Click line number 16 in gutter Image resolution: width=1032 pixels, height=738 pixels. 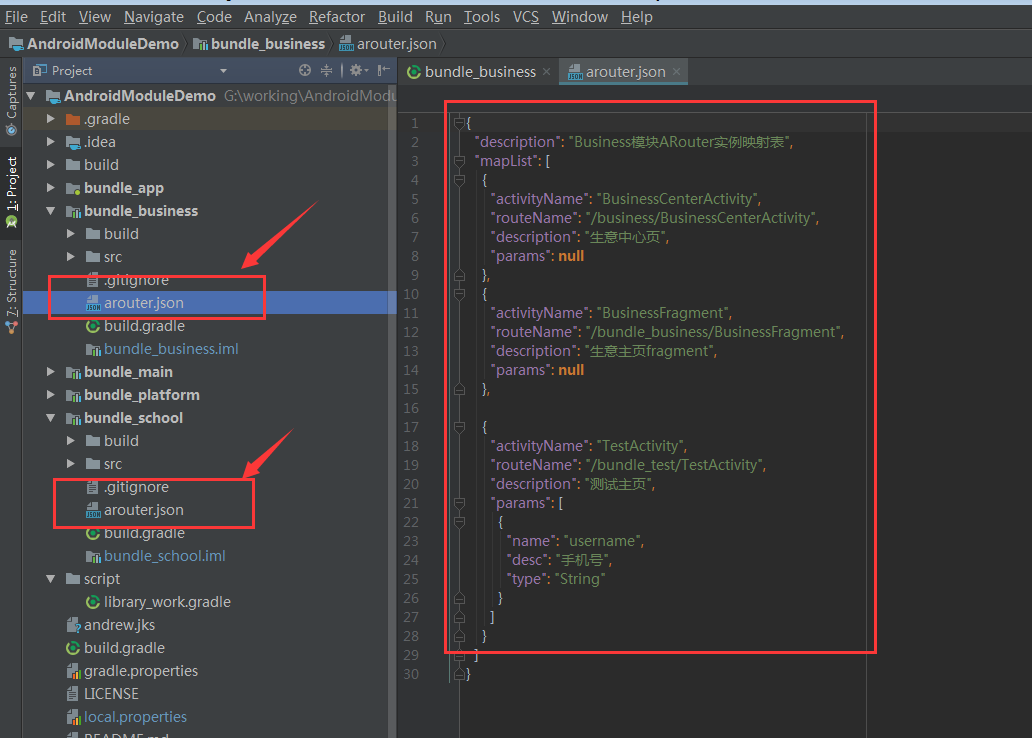pos(411,408)
